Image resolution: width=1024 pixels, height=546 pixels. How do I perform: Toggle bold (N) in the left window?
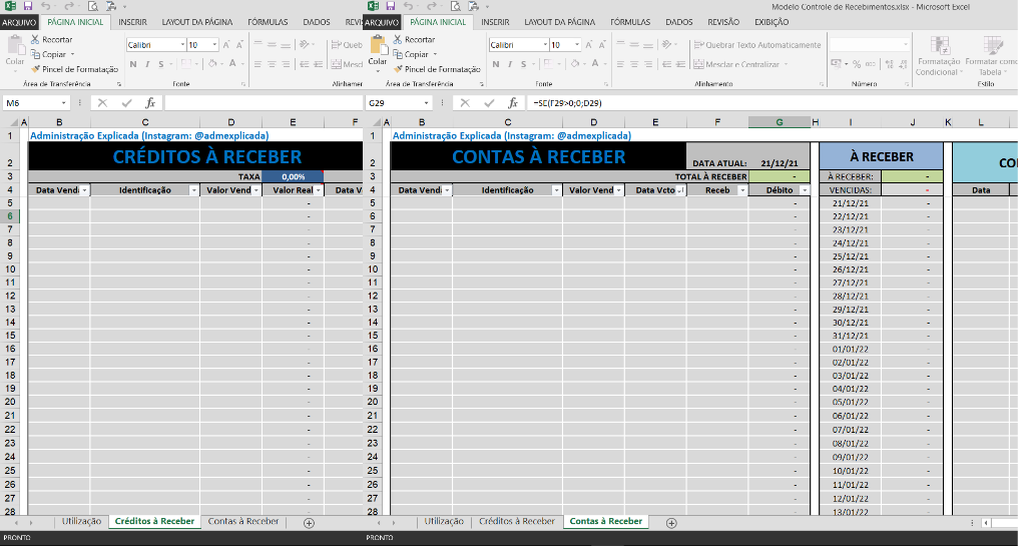click(x=133, y=64)
